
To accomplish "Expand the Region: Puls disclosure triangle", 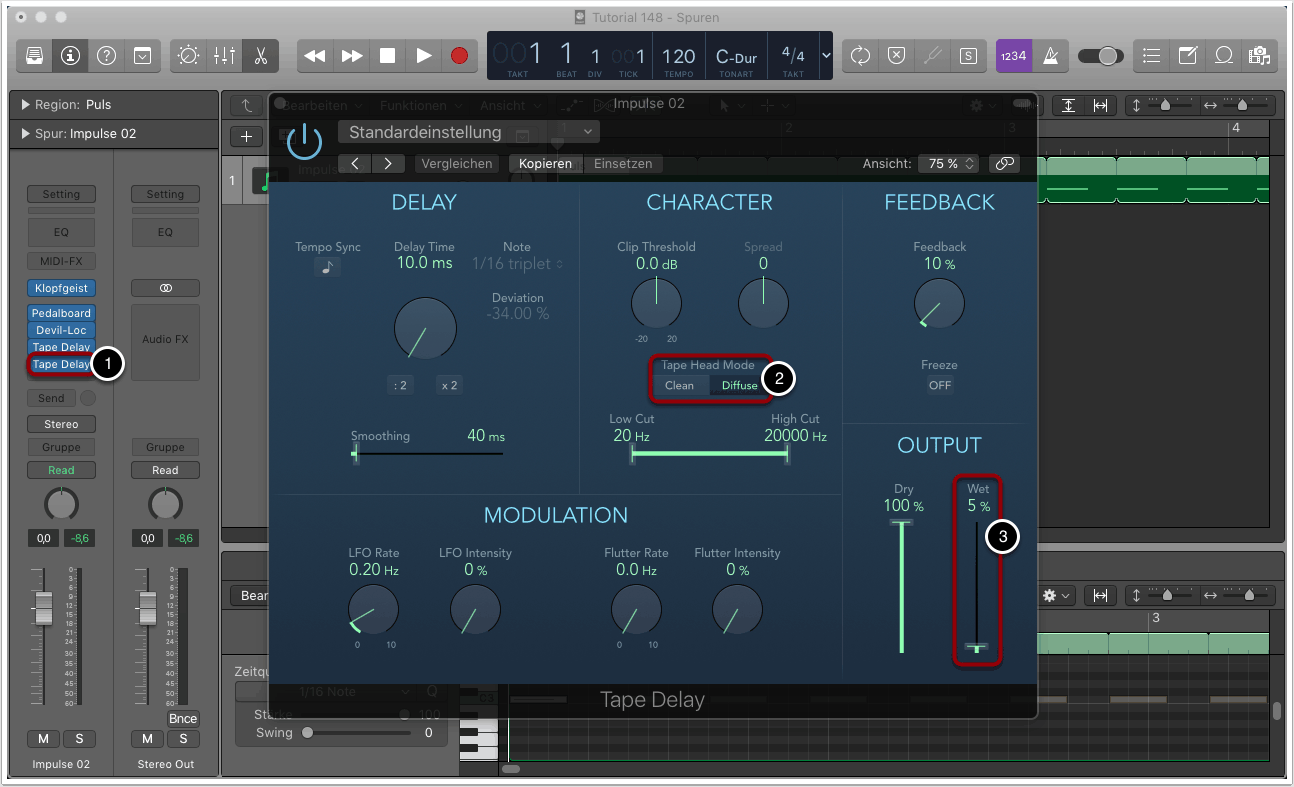I will [x=25, y=105].
